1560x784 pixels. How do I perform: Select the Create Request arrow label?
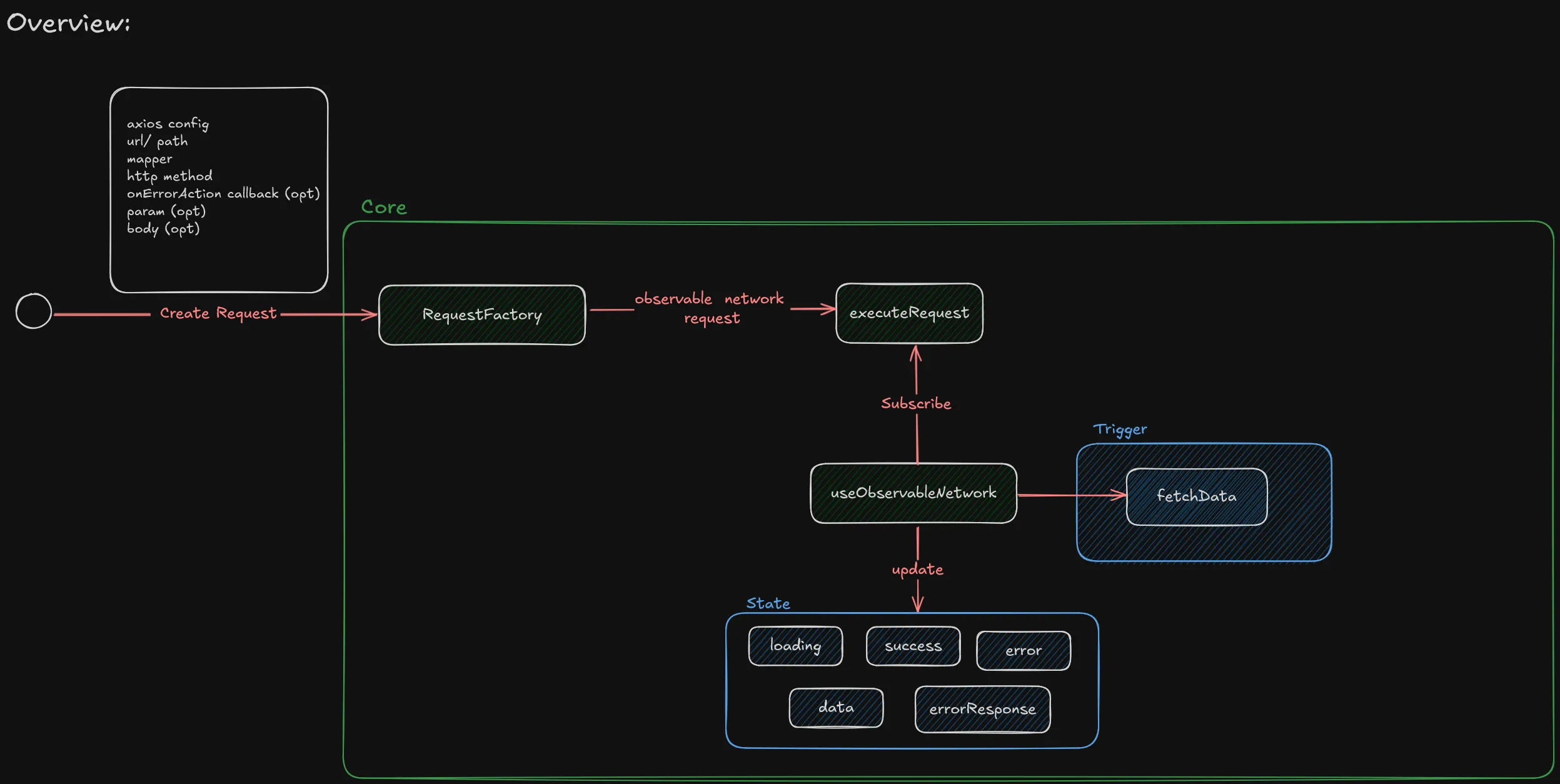pyautogui.click(x=218, y=313)
